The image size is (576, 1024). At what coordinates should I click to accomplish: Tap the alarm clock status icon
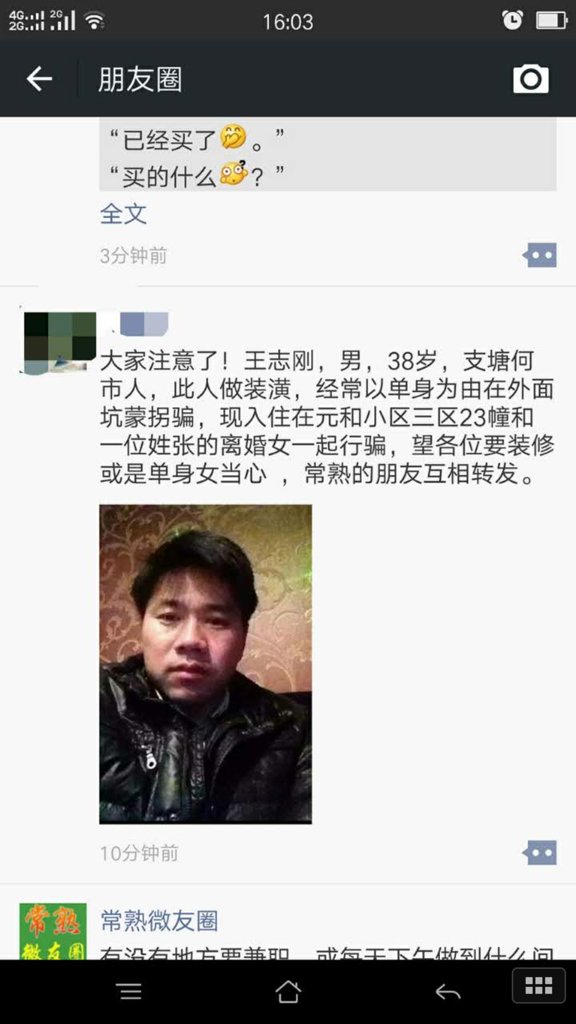512,20
